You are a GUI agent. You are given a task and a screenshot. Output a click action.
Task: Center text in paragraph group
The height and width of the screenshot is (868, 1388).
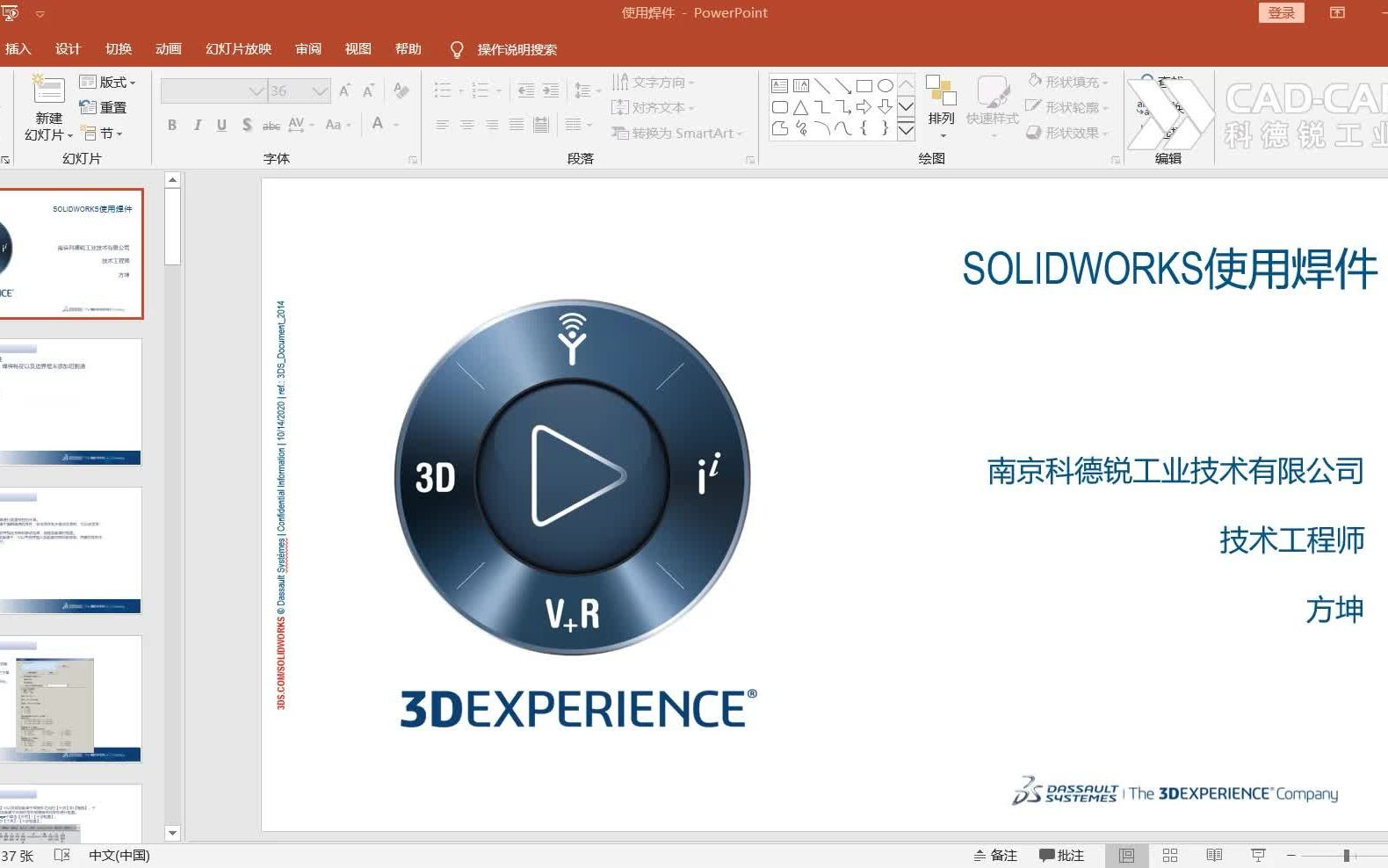tap(466, 125)
